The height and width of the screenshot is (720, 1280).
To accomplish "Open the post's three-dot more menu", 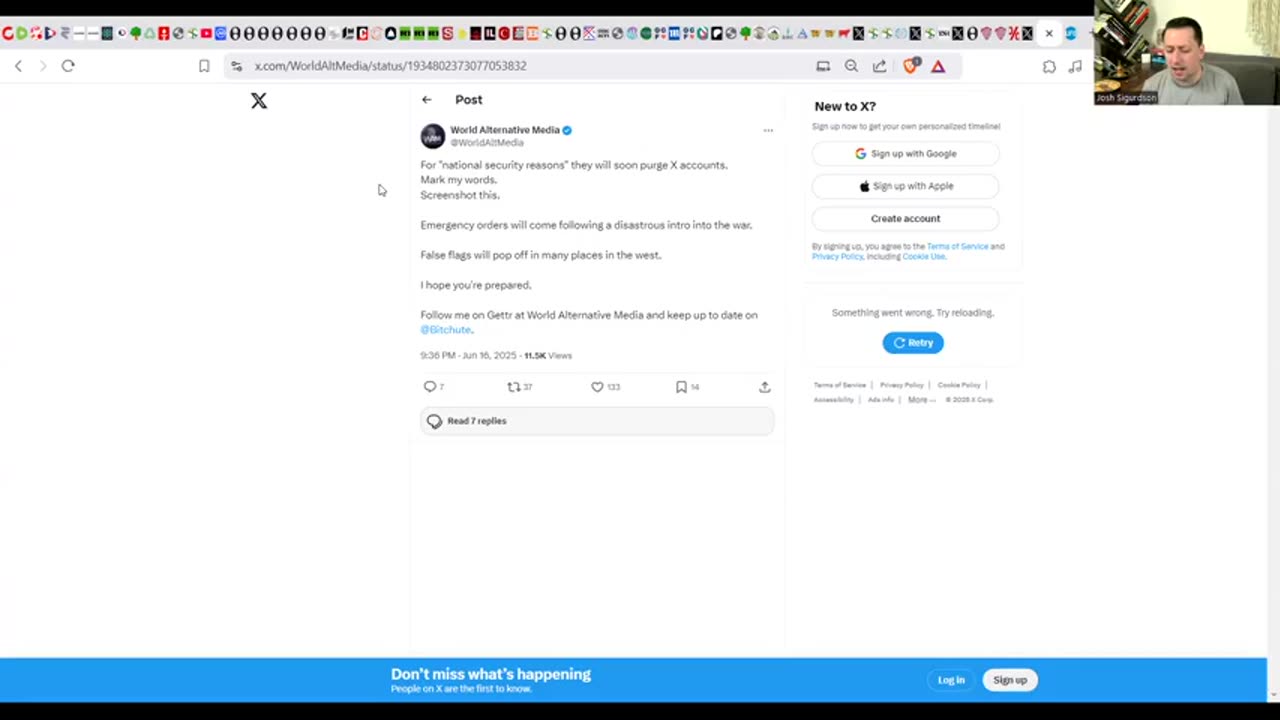I will point(768,131).
